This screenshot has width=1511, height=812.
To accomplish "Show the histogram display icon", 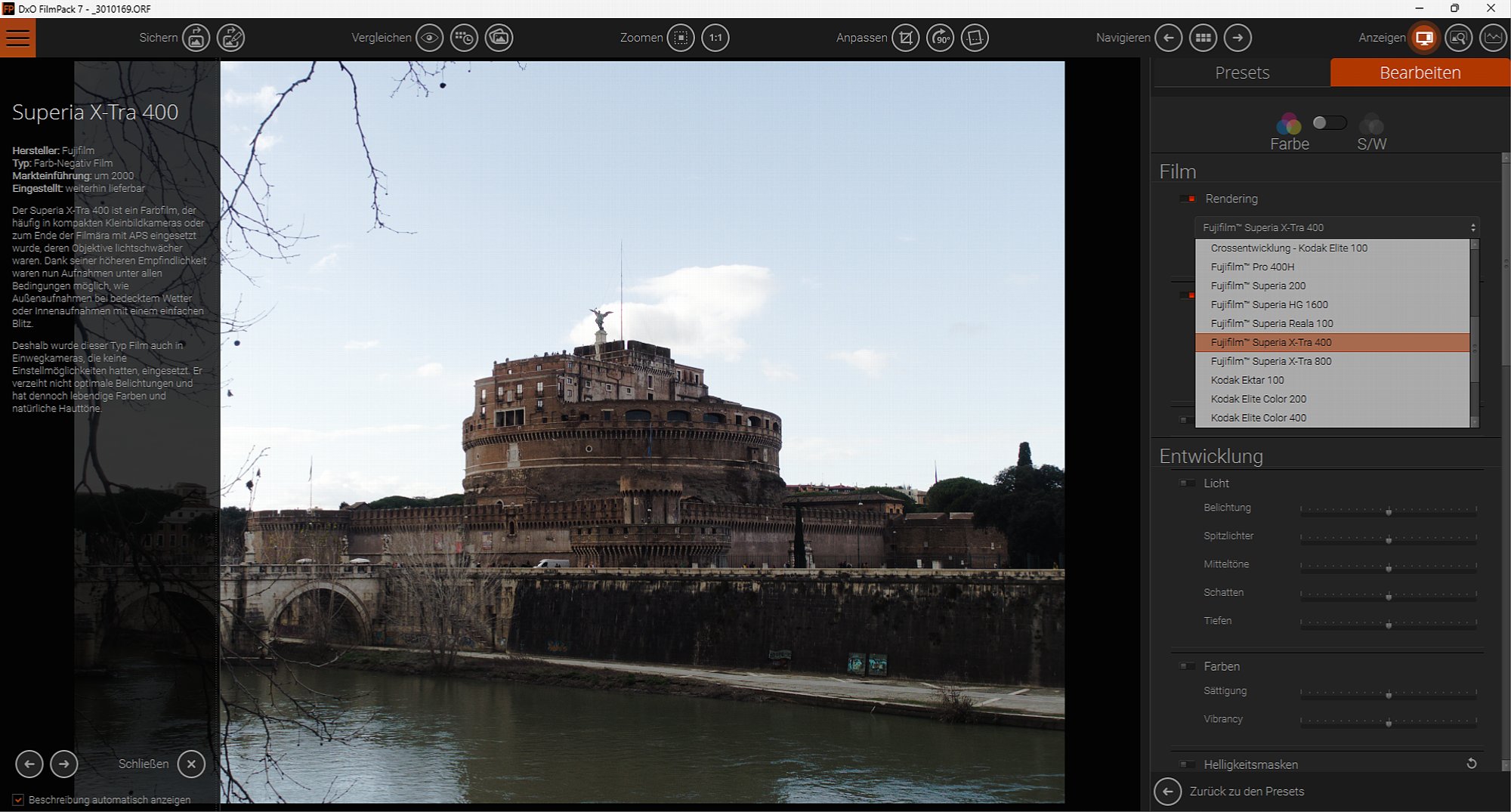I will point(1493,38).
